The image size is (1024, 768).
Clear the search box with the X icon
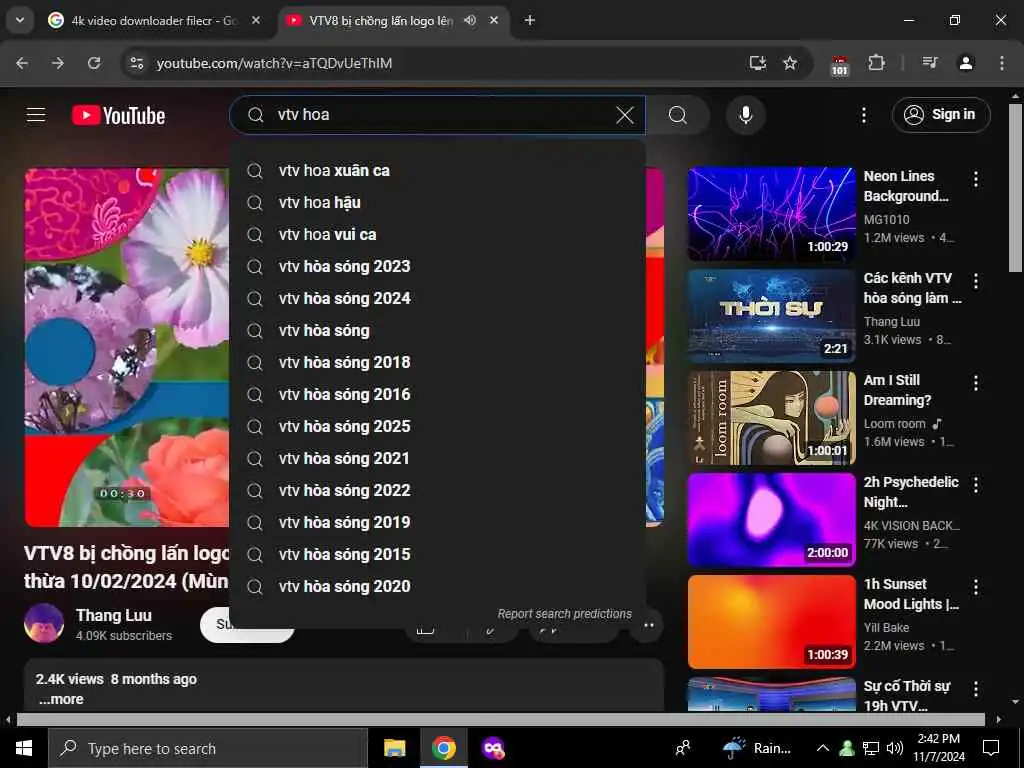coord(625,116)
